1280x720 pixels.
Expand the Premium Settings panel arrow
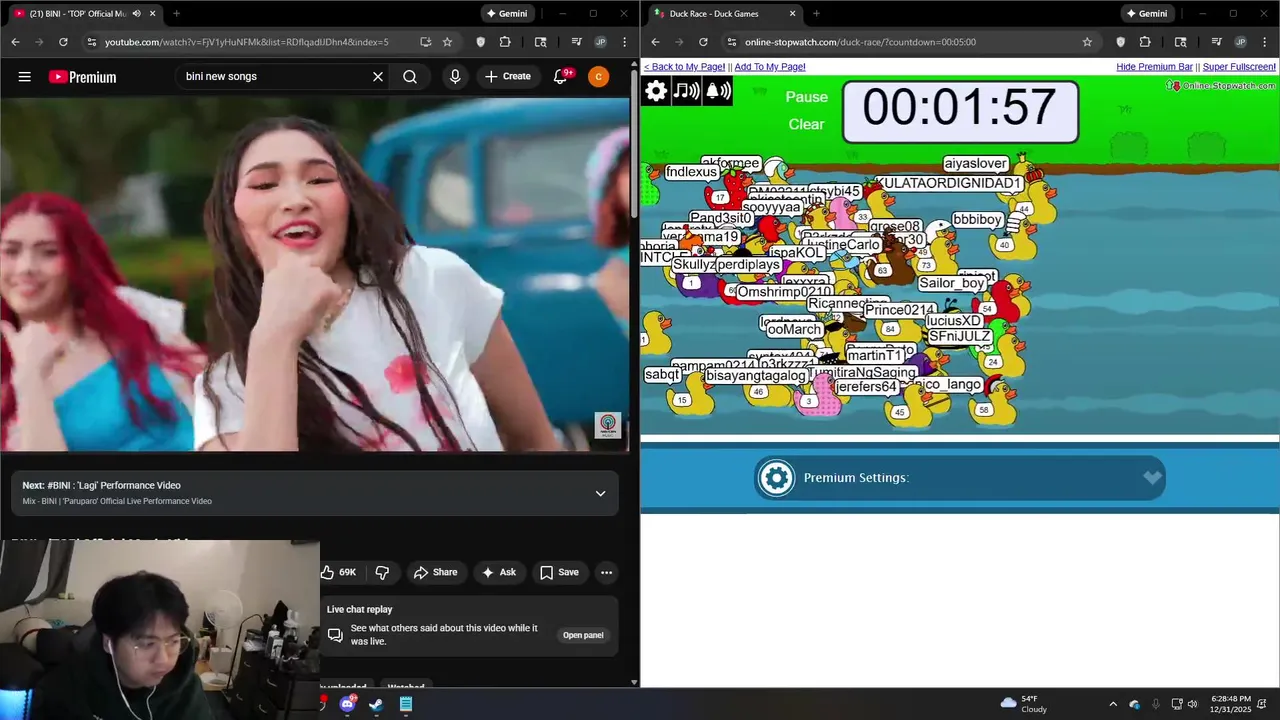click(x=1152, y=478)
